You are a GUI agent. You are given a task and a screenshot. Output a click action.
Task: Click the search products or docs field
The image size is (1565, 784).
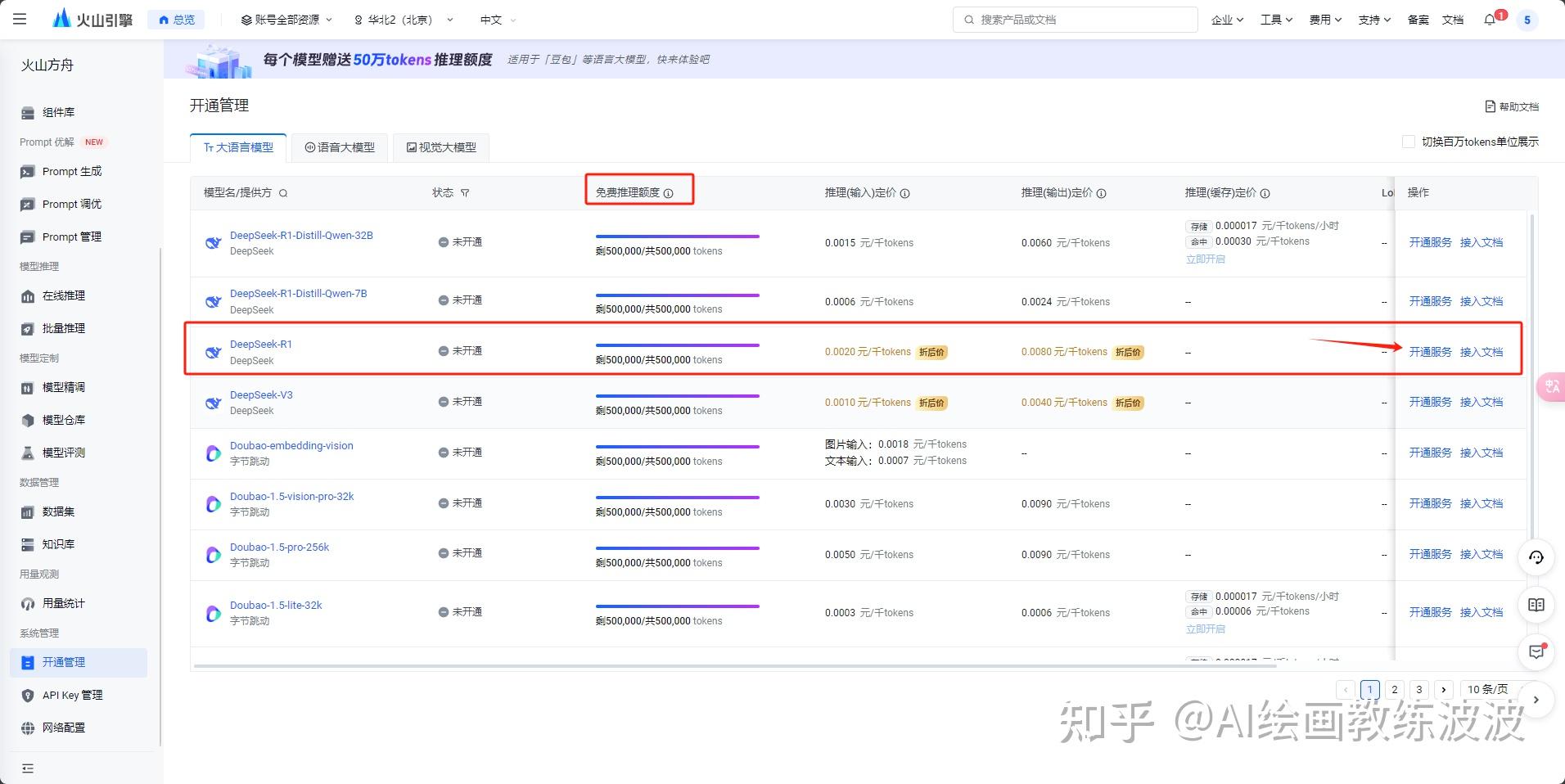tap(1076, 20)
